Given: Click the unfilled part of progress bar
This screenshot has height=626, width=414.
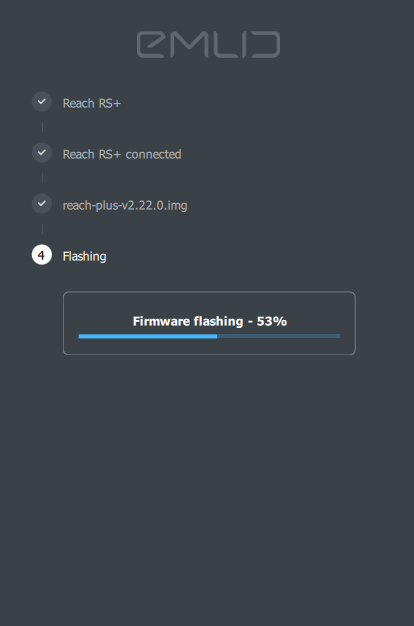Looking at the screenshot, I should (279, 337).
